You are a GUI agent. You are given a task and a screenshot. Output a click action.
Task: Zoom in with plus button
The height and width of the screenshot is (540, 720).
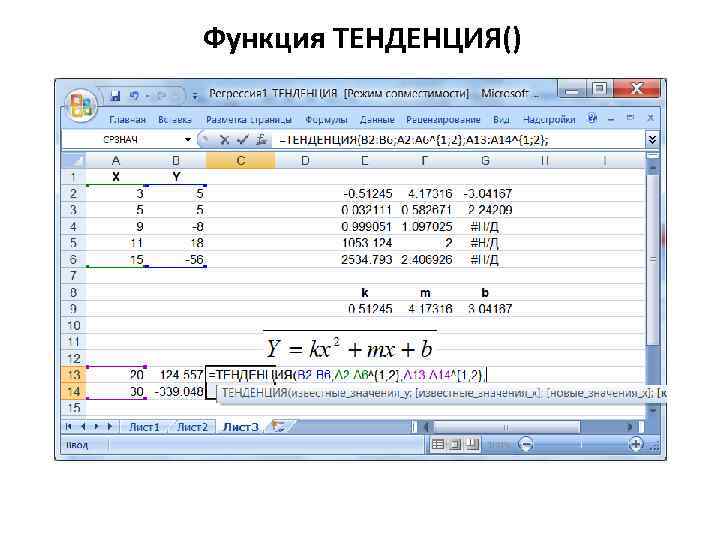(636, 444)
